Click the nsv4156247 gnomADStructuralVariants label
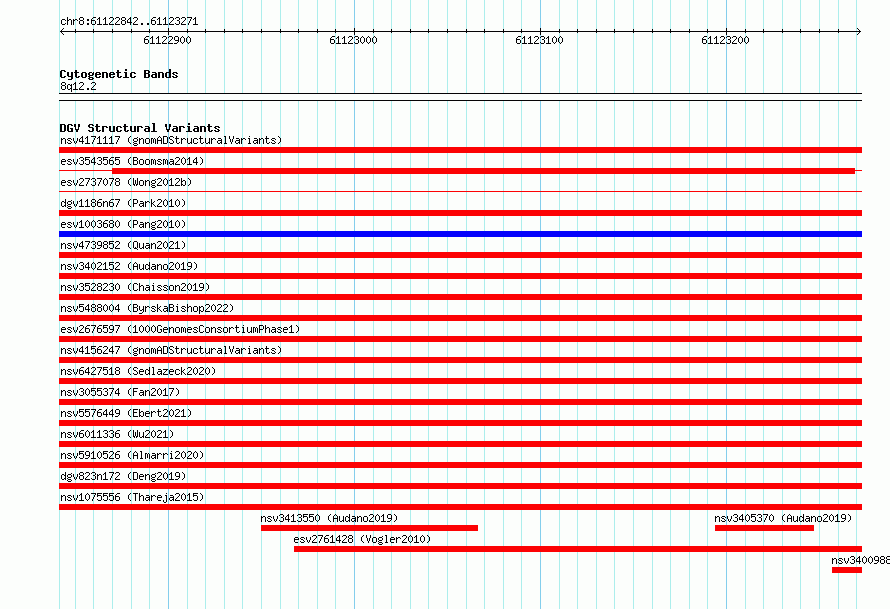The height and width of the screenshot is (609, 890). [x=171, y=350]
